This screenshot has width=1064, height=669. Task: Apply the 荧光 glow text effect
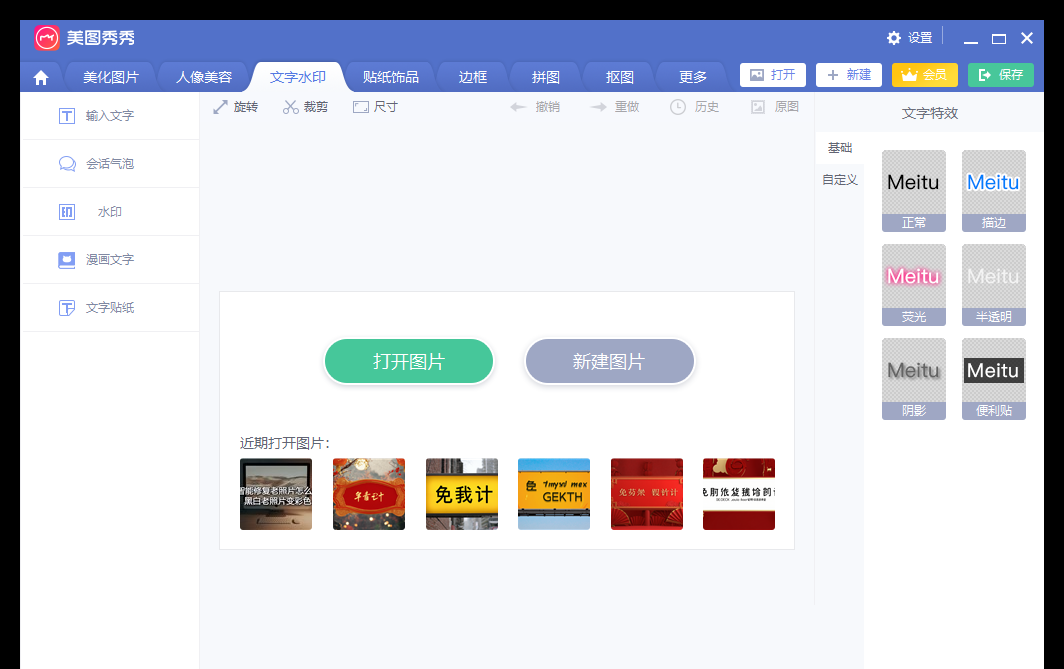(913, 285)
